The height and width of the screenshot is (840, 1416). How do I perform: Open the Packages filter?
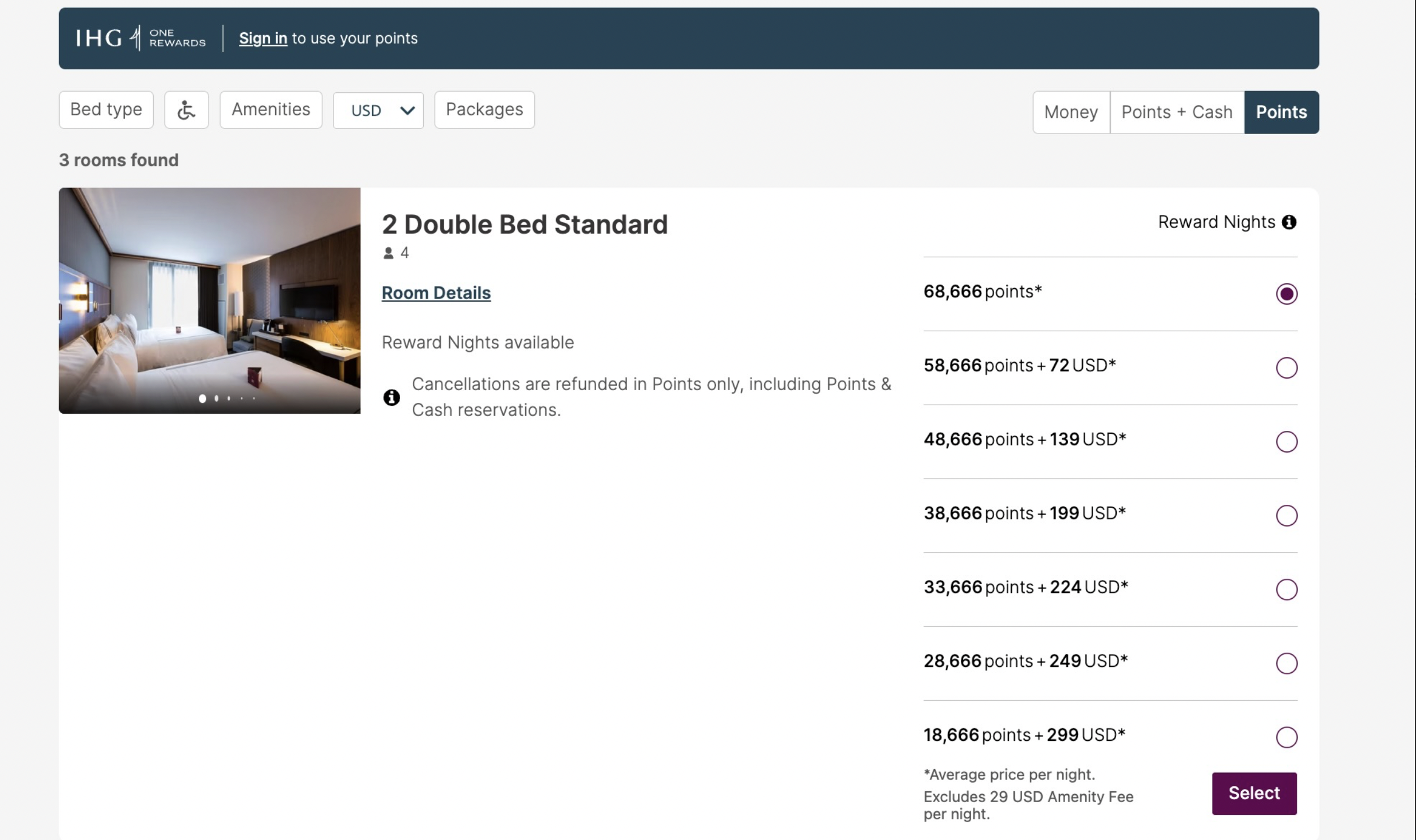484,109
